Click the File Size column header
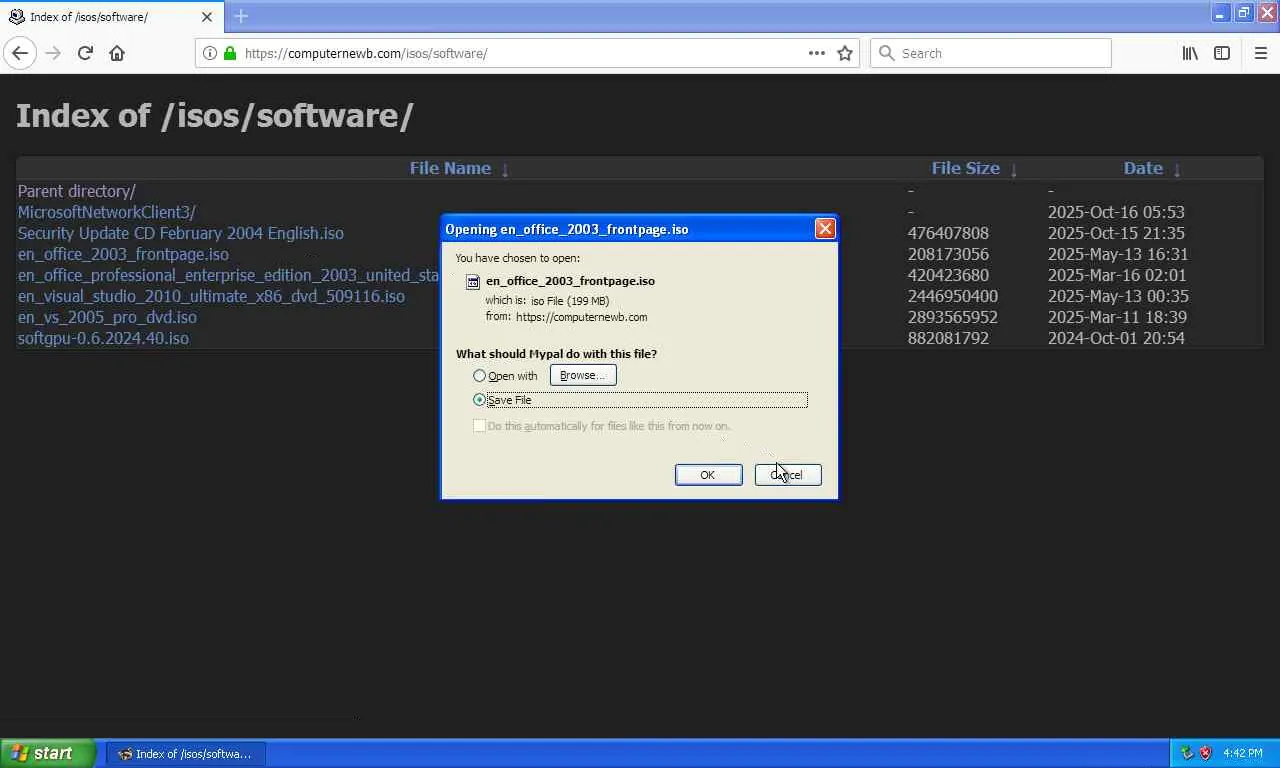Image resolution: width=1280 pixels, height=768 pixels. click(x=966, y=168)
